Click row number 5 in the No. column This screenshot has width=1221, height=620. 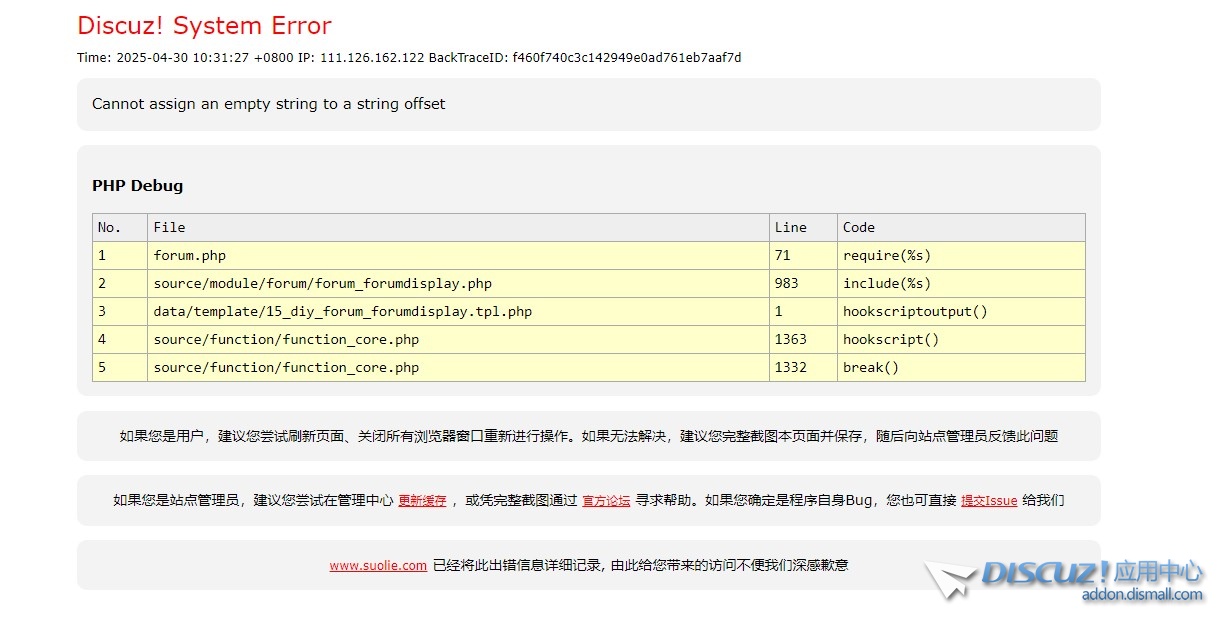click(x=120, y=367)
